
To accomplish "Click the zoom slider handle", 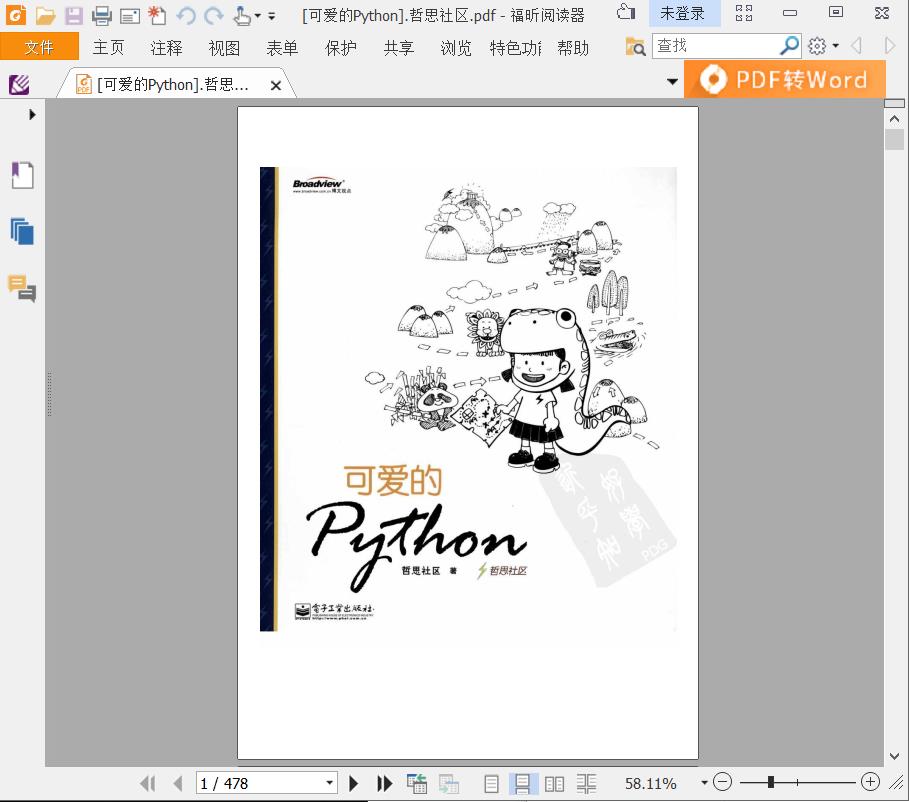I will click(x=770, y=782).
